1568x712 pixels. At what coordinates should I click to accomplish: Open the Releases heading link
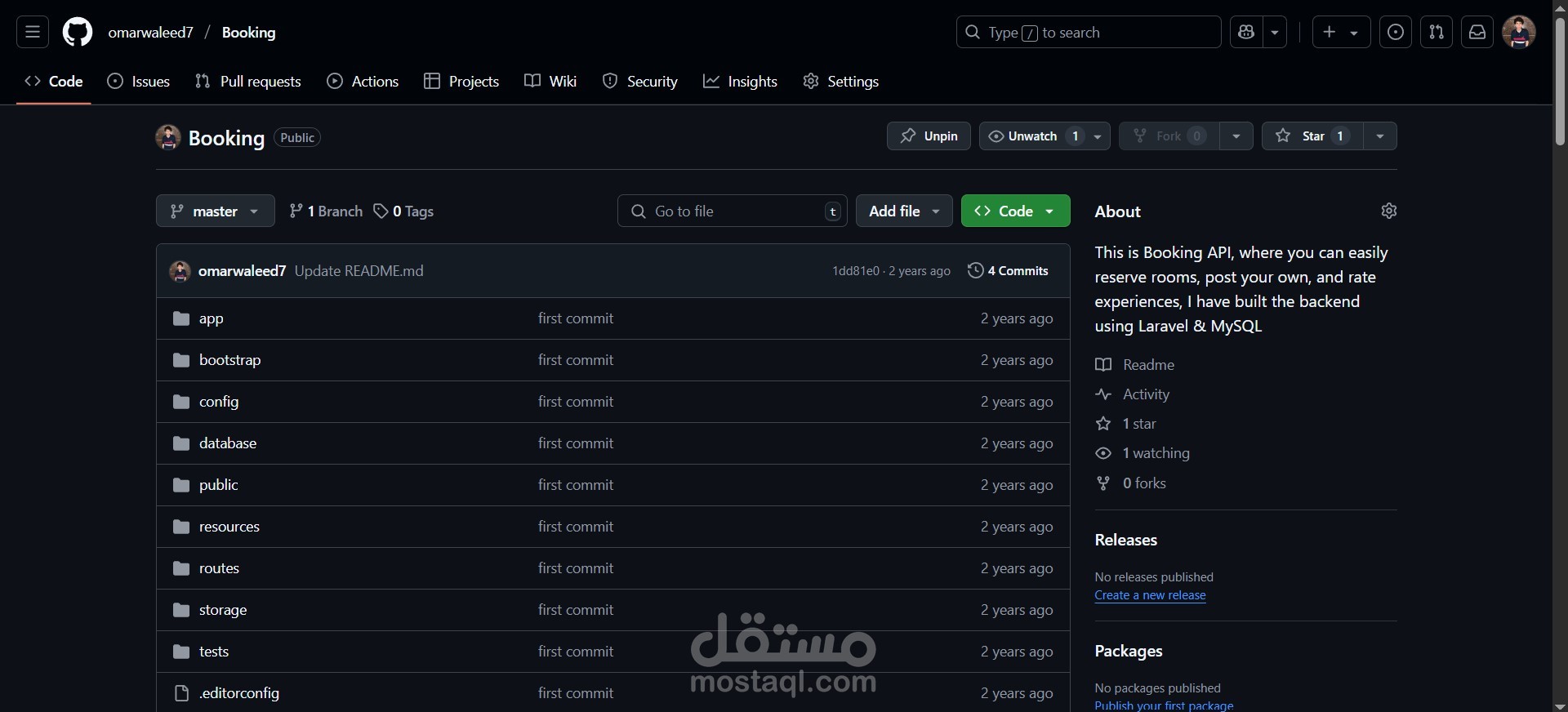1125,540
